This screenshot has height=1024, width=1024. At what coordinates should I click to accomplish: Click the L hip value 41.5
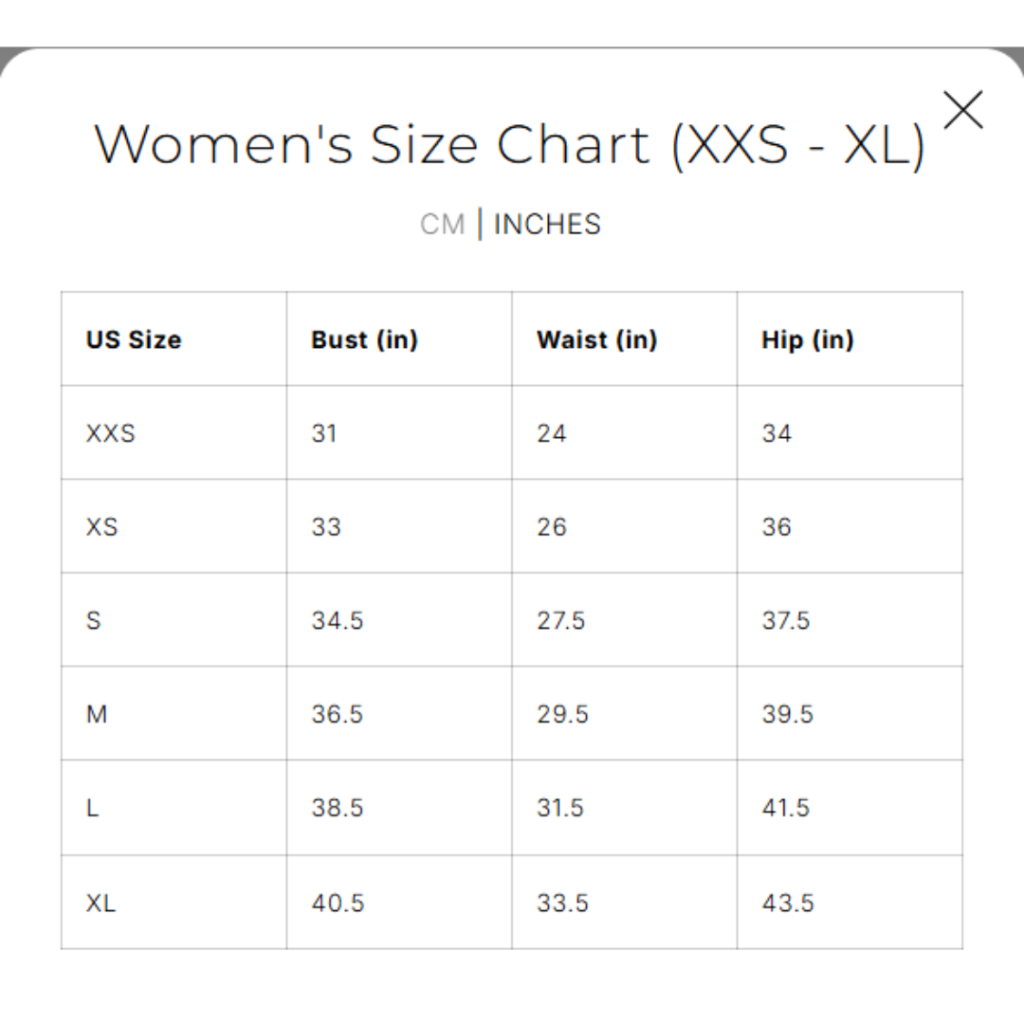785,808
